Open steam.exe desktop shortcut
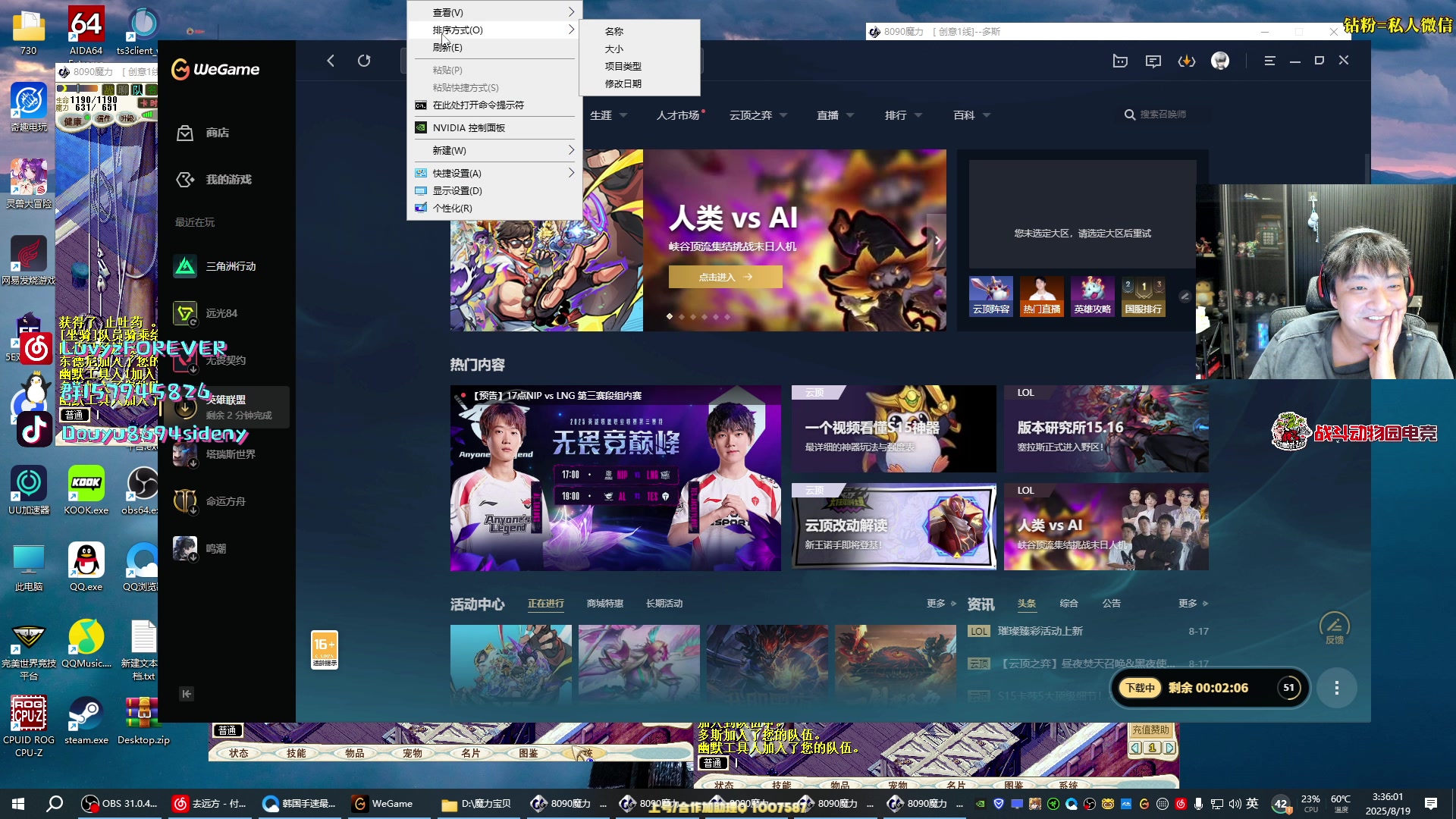 click(x=86, y=720)
